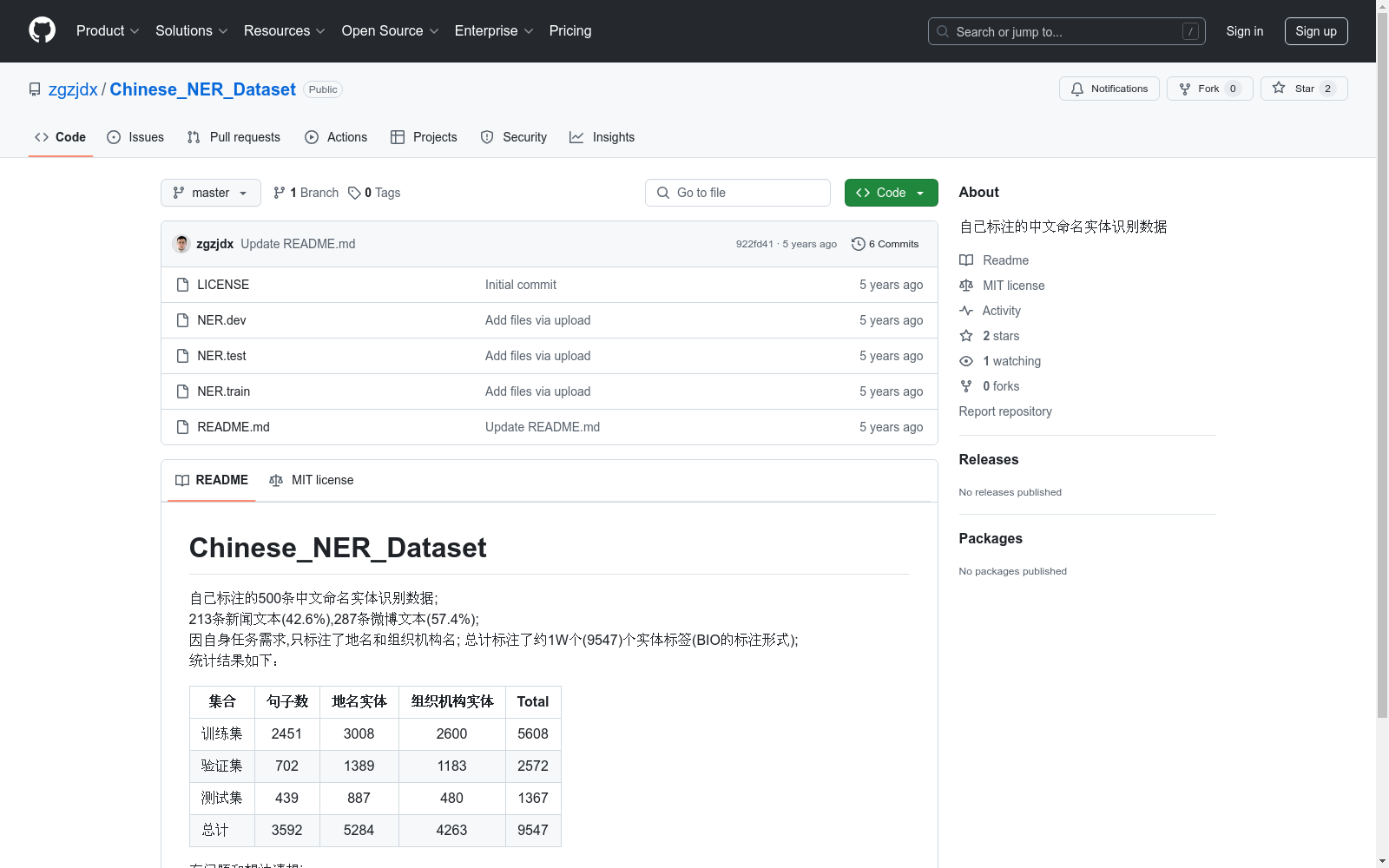Expand the Open Source menu

(391, 31)
